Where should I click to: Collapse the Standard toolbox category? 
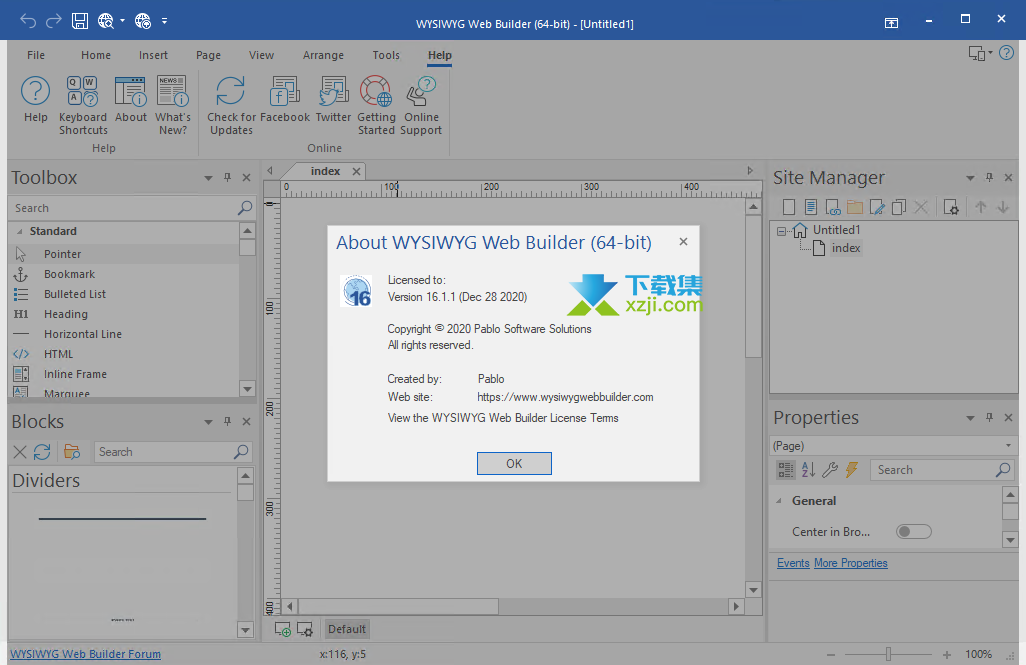(18, 231)
